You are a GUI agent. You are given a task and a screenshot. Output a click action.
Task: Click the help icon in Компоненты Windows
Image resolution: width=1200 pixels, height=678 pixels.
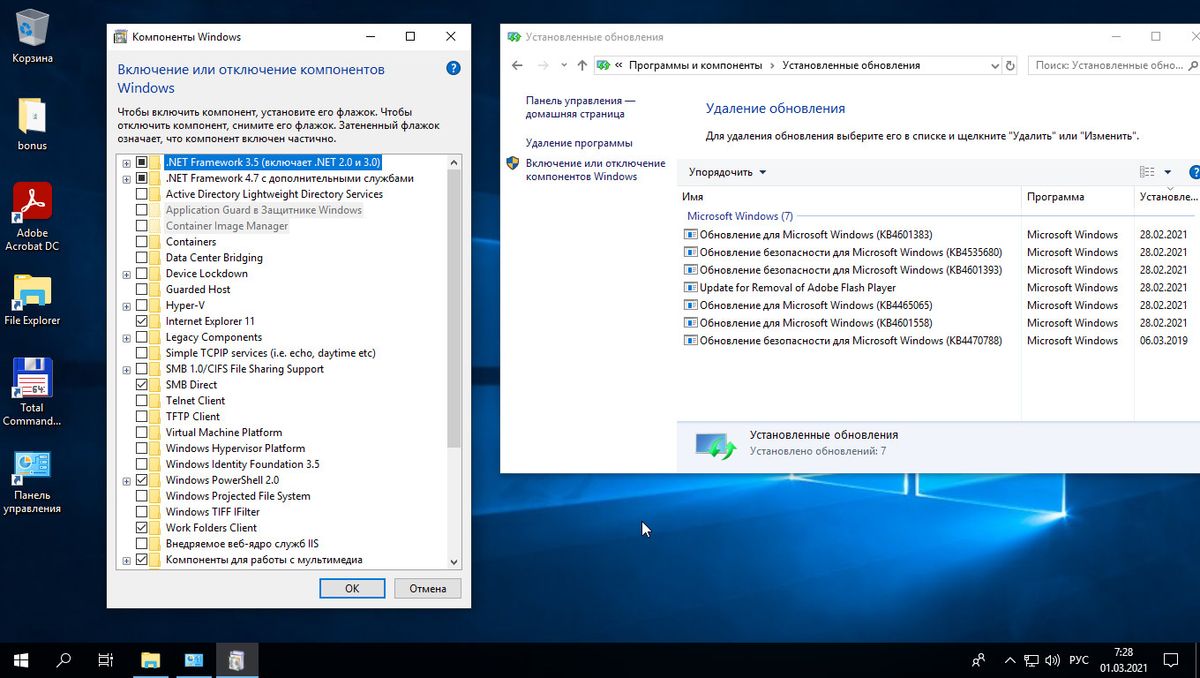(453, 69)
